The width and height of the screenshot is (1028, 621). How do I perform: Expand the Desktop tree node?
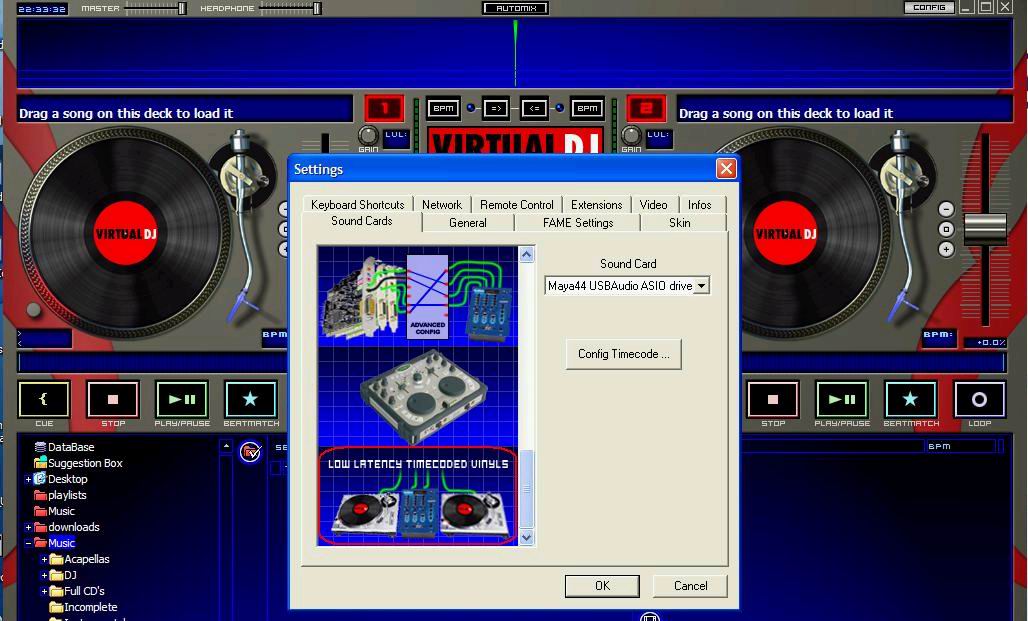pos(28,479)
